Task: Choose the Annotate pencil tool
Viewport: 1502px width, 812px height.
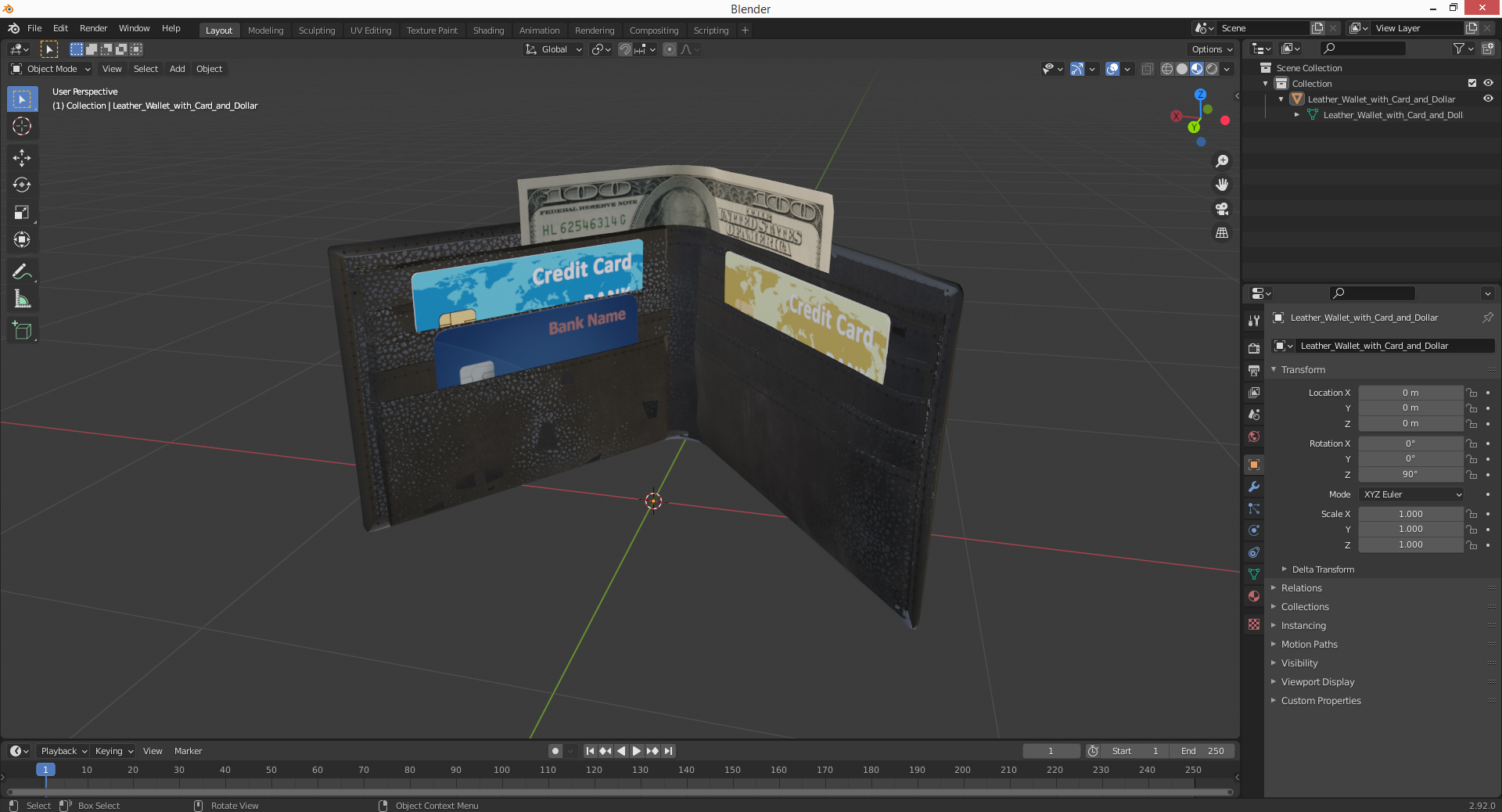Action: tap(22, 271)
